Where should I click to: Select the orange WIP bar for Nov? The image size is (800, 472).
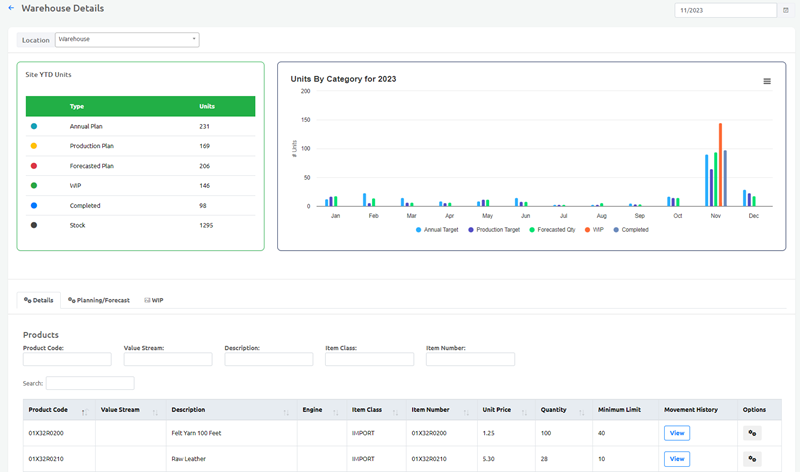[x=720, y=164]
